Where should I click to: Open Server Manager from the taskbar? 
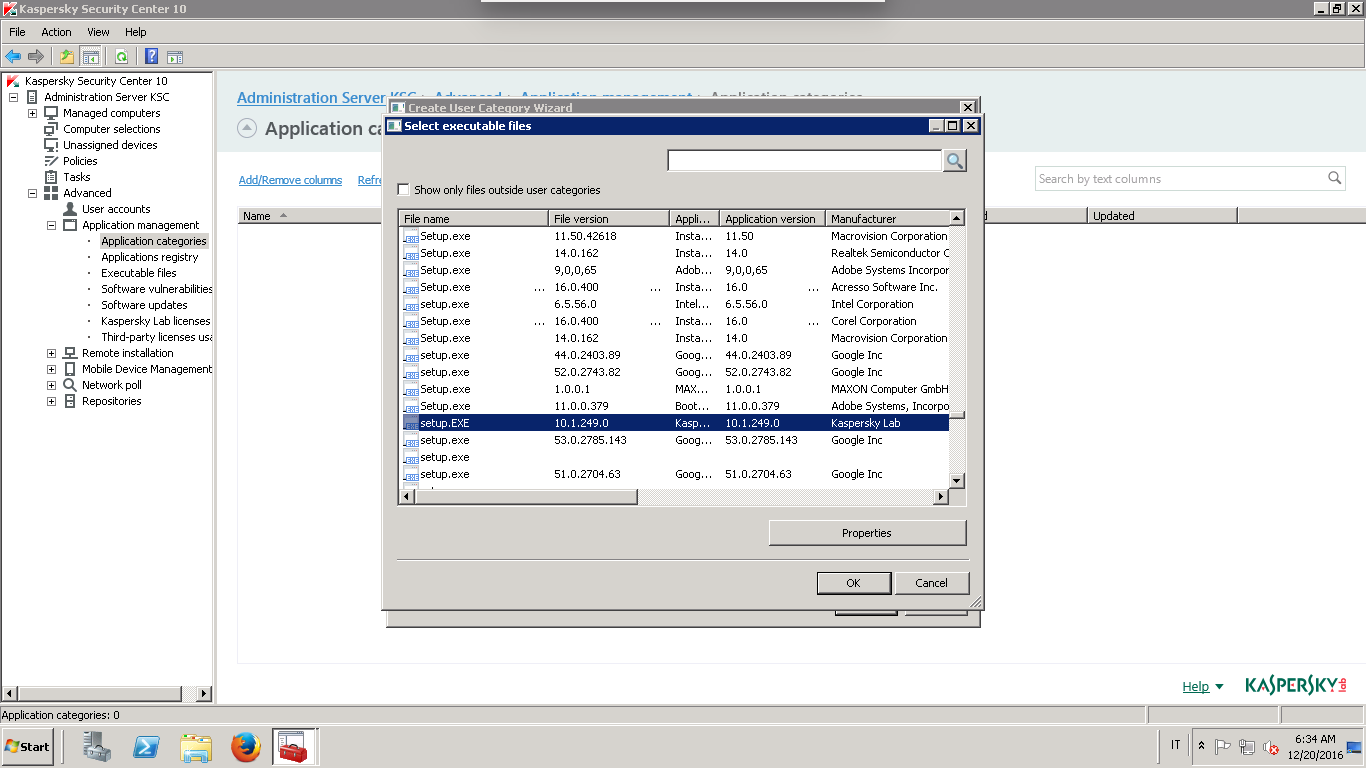point(97,746)
